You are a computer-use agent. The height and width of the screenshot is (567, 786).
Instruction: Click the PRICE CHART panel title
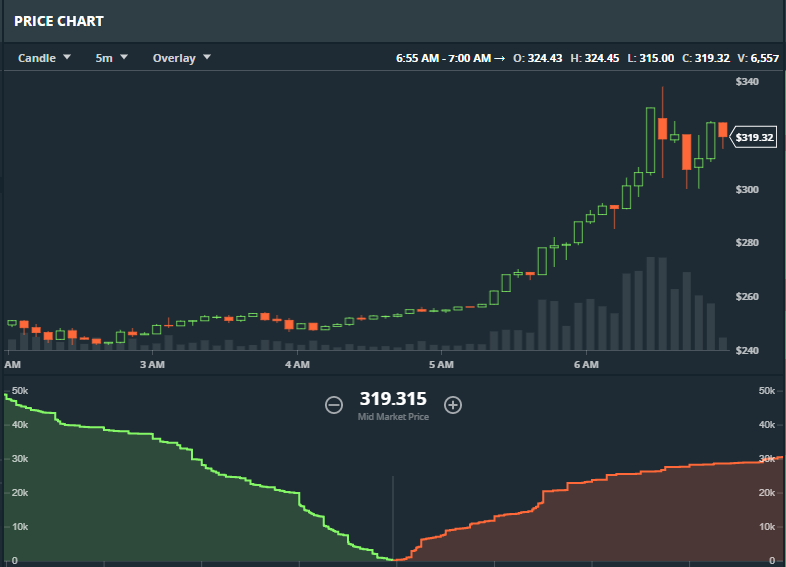coord(59,21)
